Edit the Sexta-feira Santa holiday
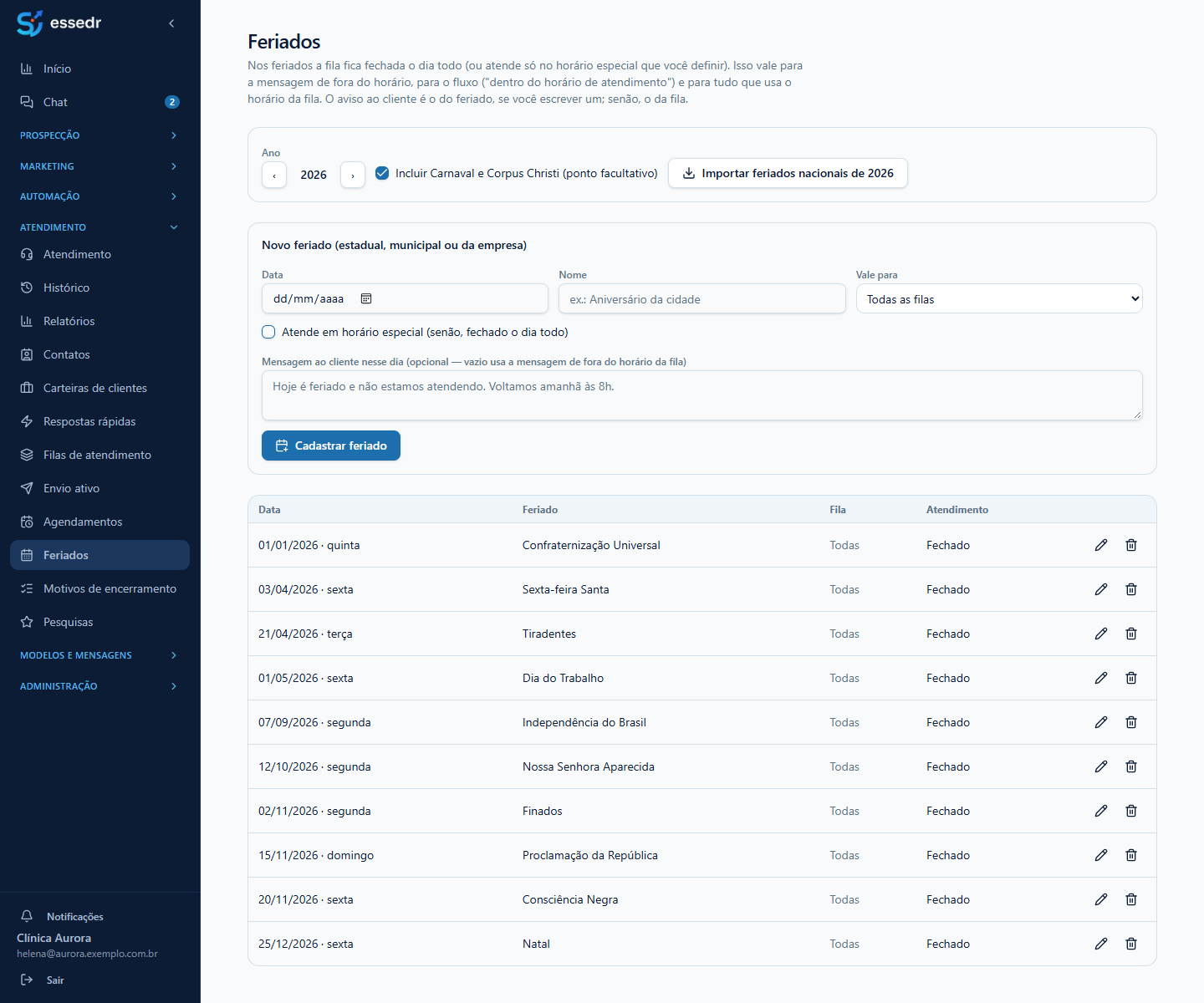 1101,589
